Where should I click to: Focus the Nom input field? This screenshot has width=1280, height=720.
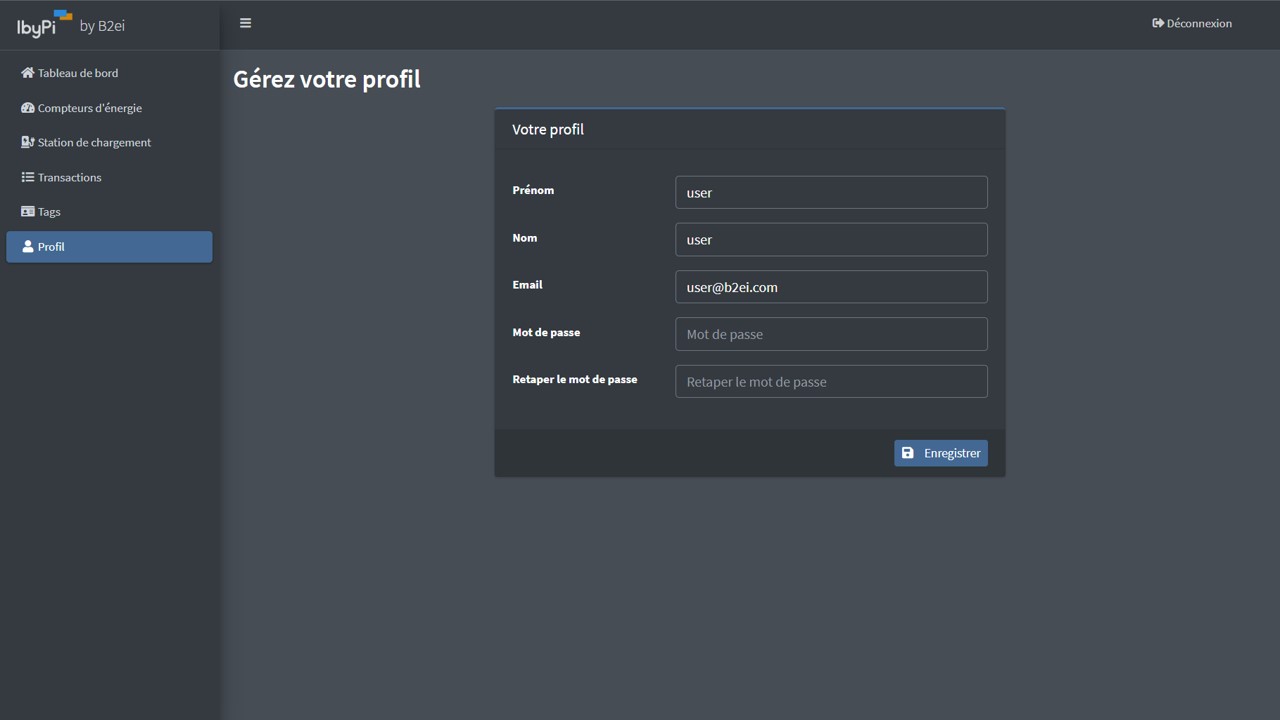[831, 240]
